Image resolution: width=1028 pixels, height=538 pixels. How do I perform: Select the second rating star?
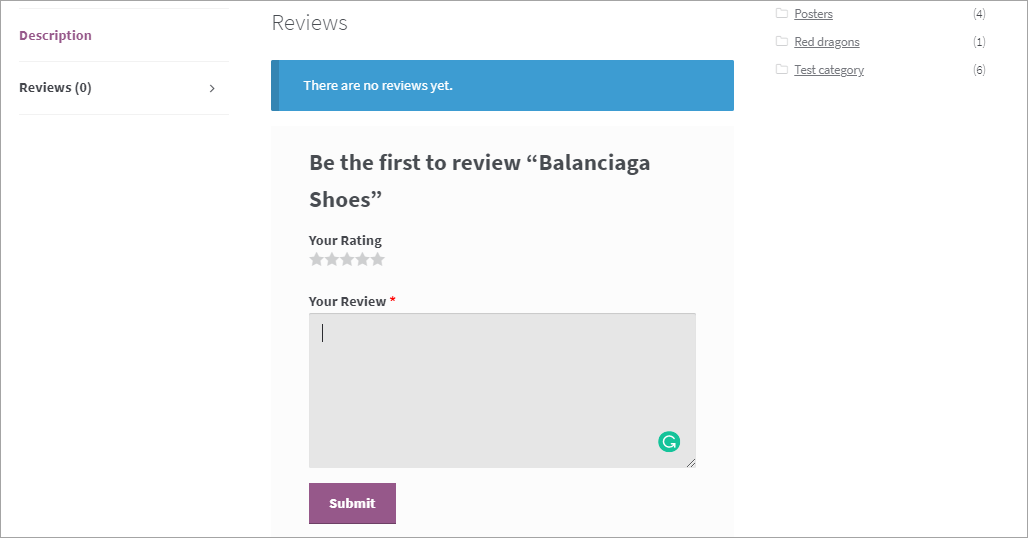[x=331, y=260]
